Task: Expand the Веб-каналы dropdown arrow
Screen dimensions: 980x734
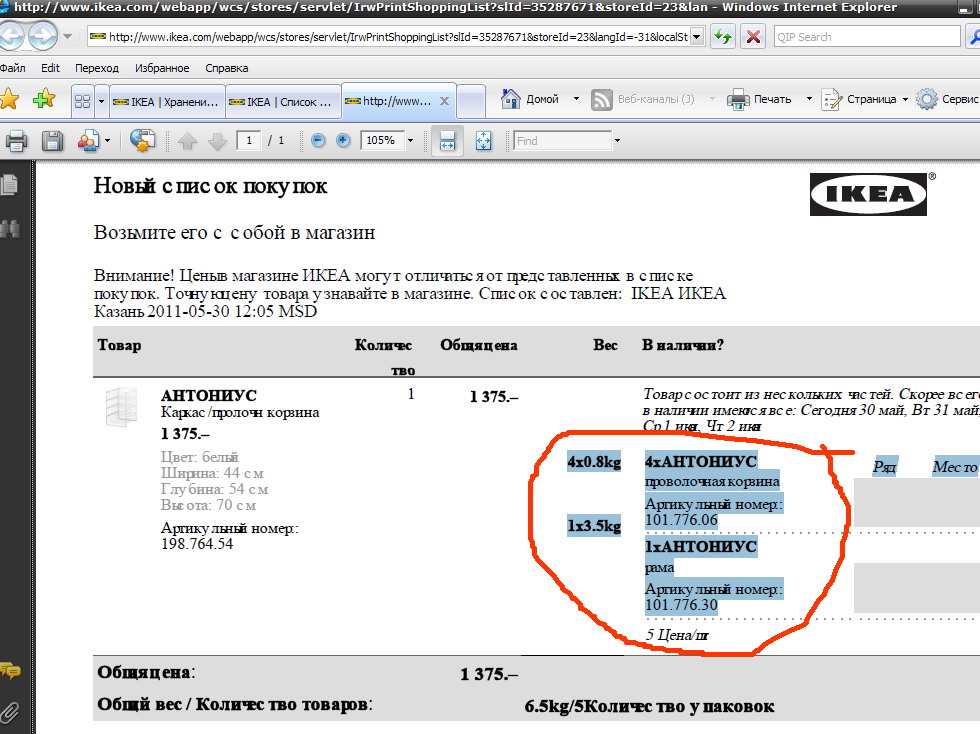Action: (x=712, y=99)
